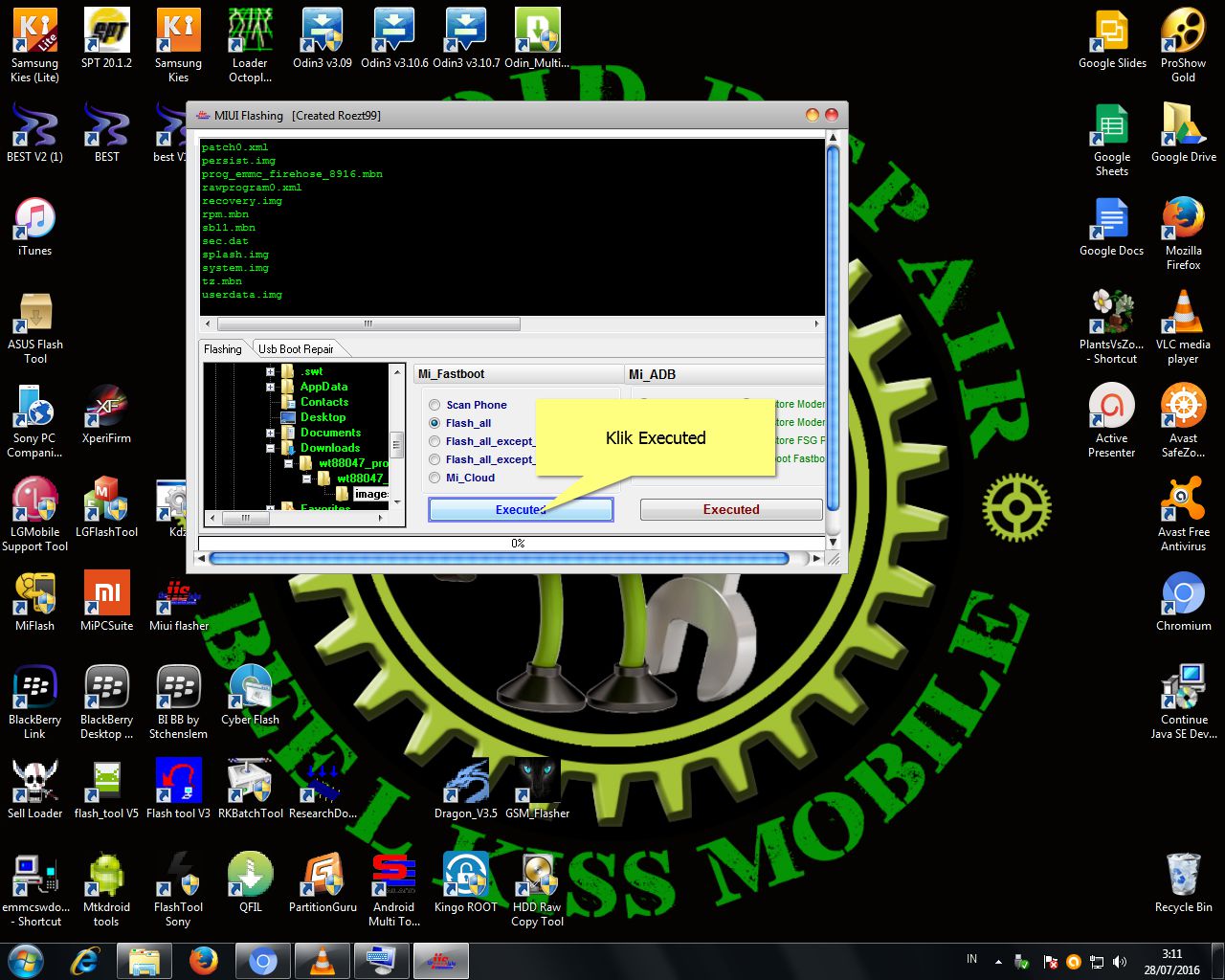Select the Desktop item in folder tree

pyautogui.click(x=323, y=417)
